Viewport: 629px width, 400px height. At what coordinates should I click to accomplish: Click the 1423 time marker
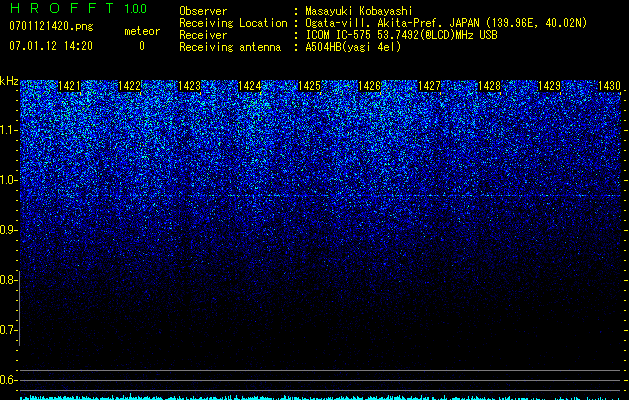coord(189,86)
